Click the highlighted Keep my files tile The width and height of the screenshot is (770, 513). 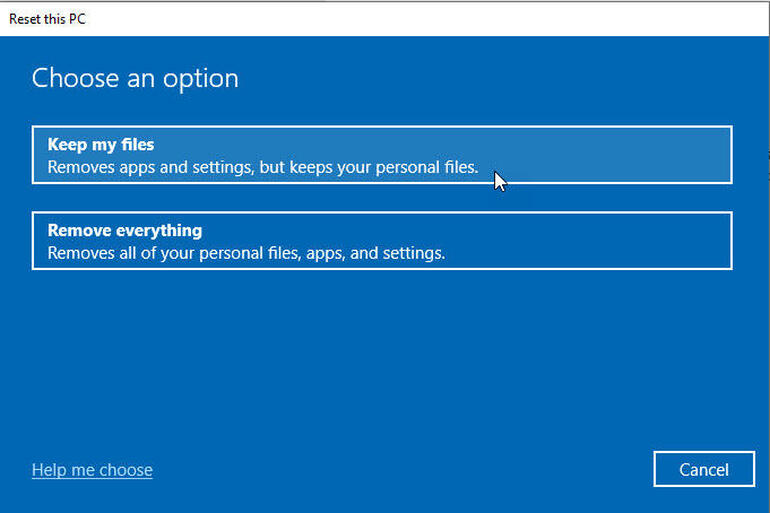pyautogui.click(x=600, y=155)
